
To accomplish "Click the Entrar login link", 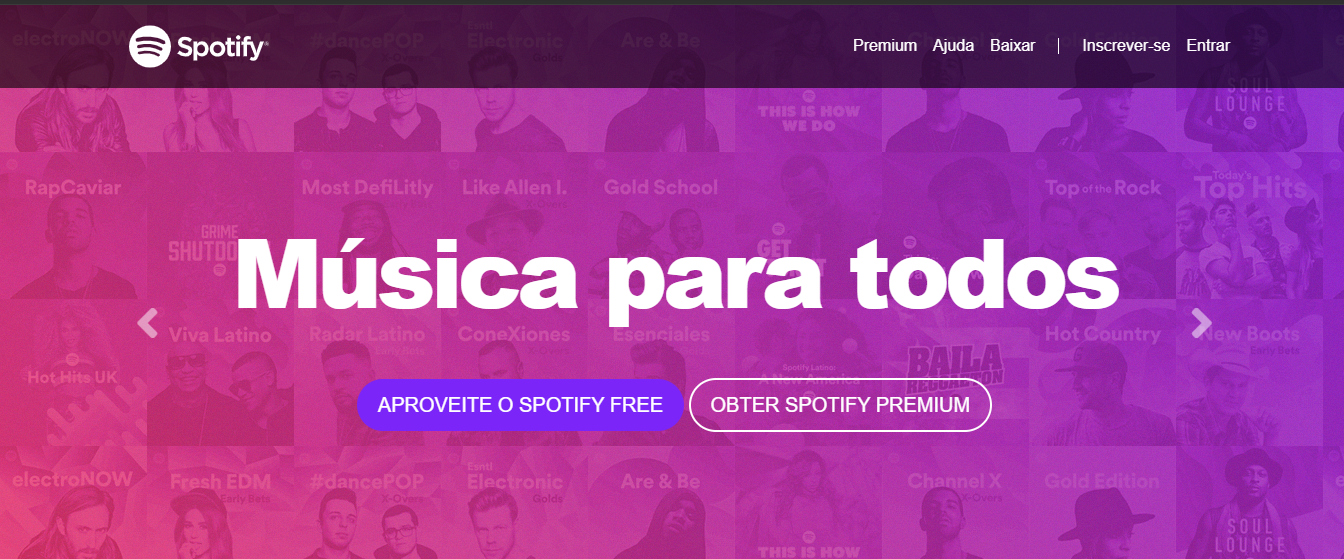I will [1208, 45].
